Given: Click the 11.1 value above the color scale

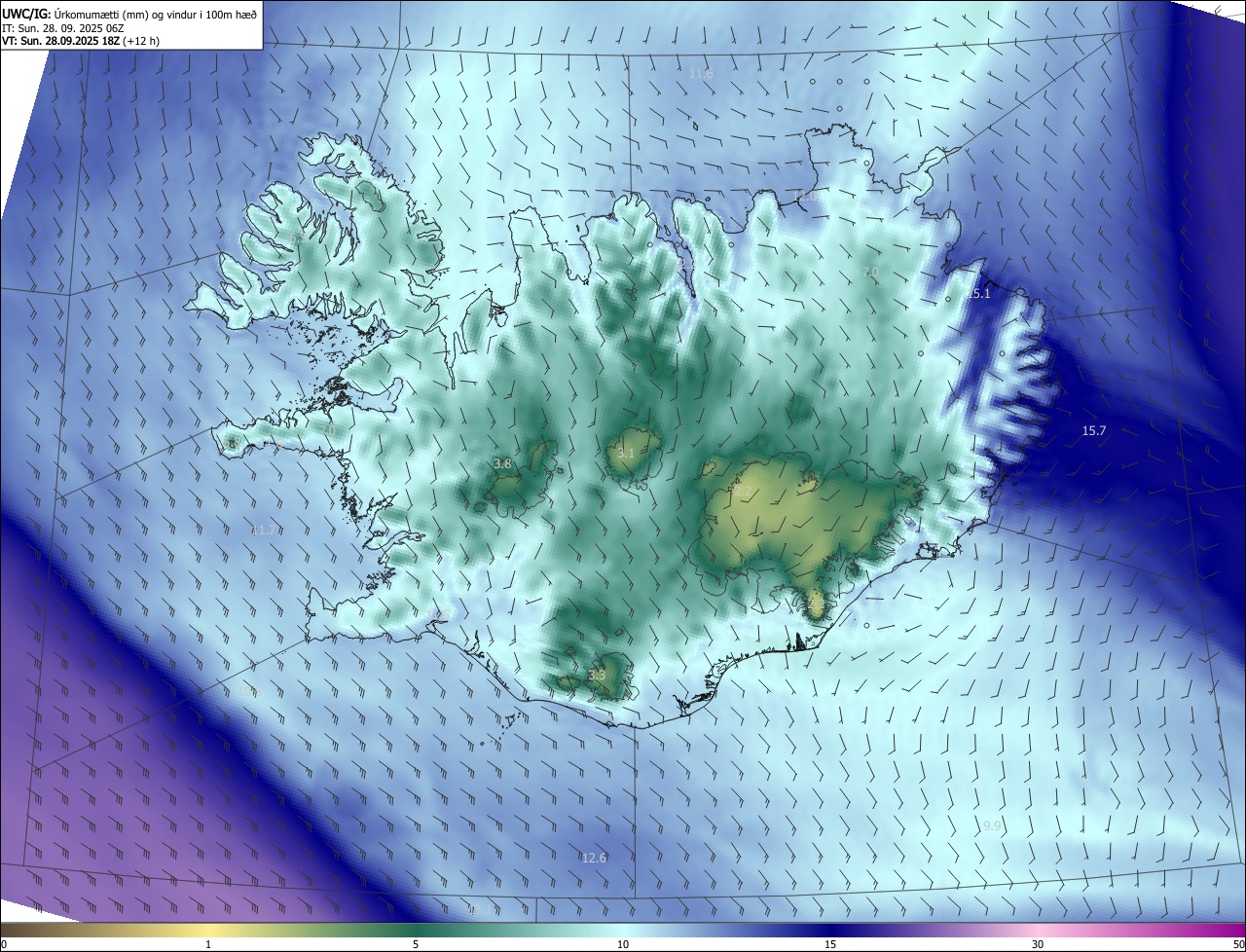Looking at the screenshot, I should tap(481, 909).
